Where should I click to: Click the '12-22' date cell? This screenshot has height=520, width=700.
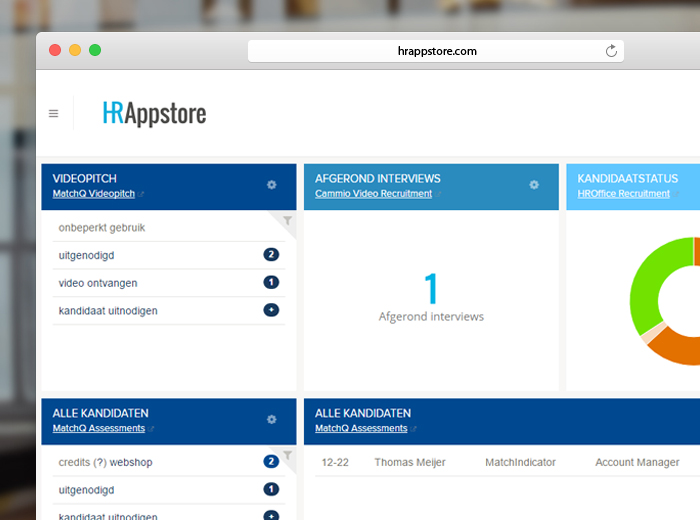coord(335,462)
